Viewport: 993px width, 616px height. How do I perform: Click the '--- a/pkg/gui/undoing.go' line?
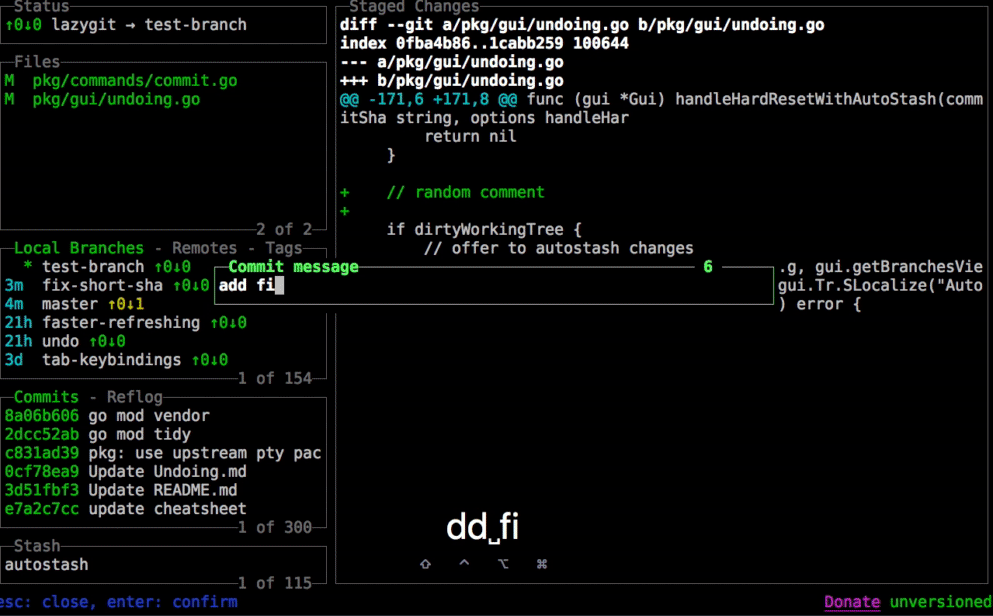[x=452, y=62]
